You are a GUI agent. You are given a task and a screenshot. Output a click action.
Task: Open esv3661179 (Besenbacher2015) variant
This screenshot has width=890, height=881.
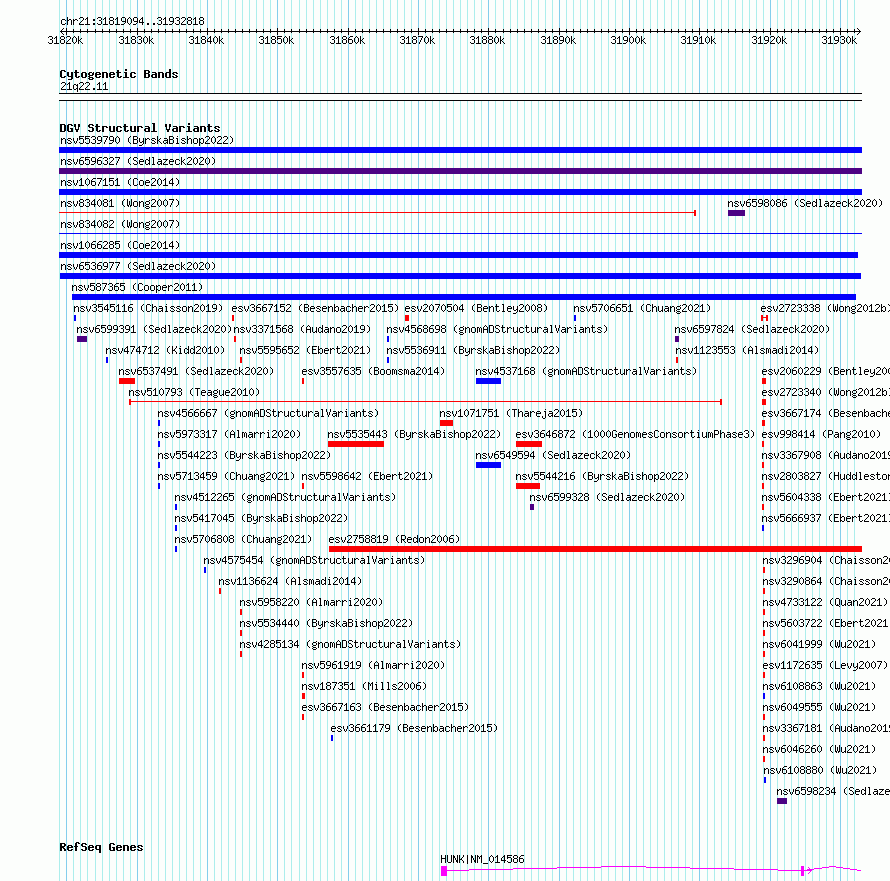coord(414,728)
